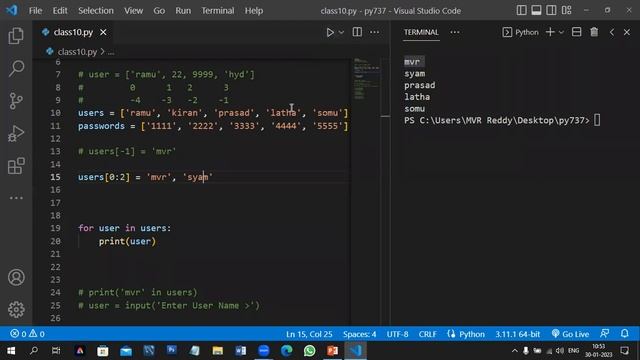Image resolution: width=640 pixels, height=360 pixels.
Task: Open WhatsApp from the taskbar
Action: point(309,350)
